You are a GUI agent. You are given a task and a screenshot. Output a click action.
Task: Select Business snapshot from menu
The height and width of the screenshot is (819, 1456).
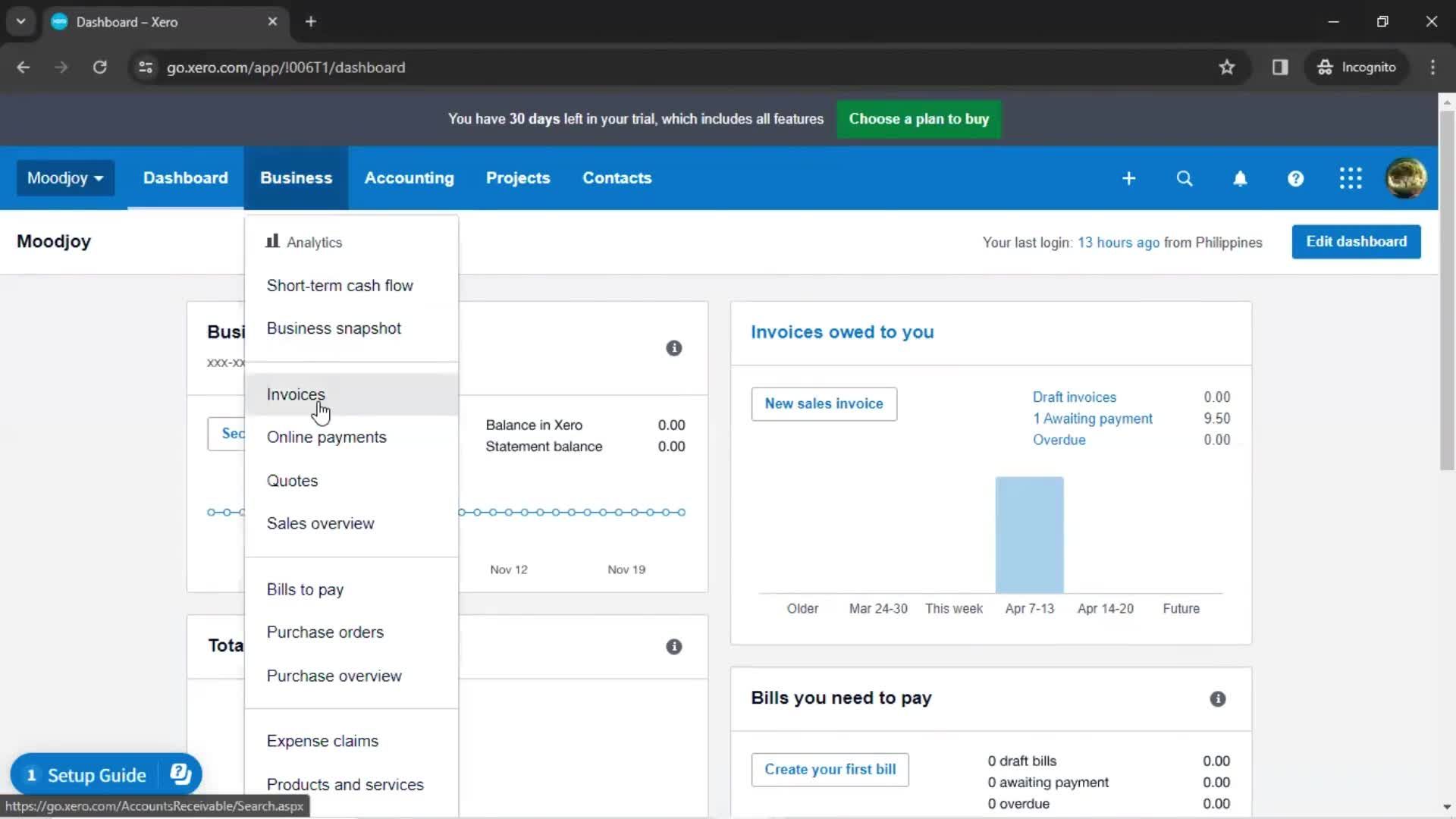click(x=351, y=328)
